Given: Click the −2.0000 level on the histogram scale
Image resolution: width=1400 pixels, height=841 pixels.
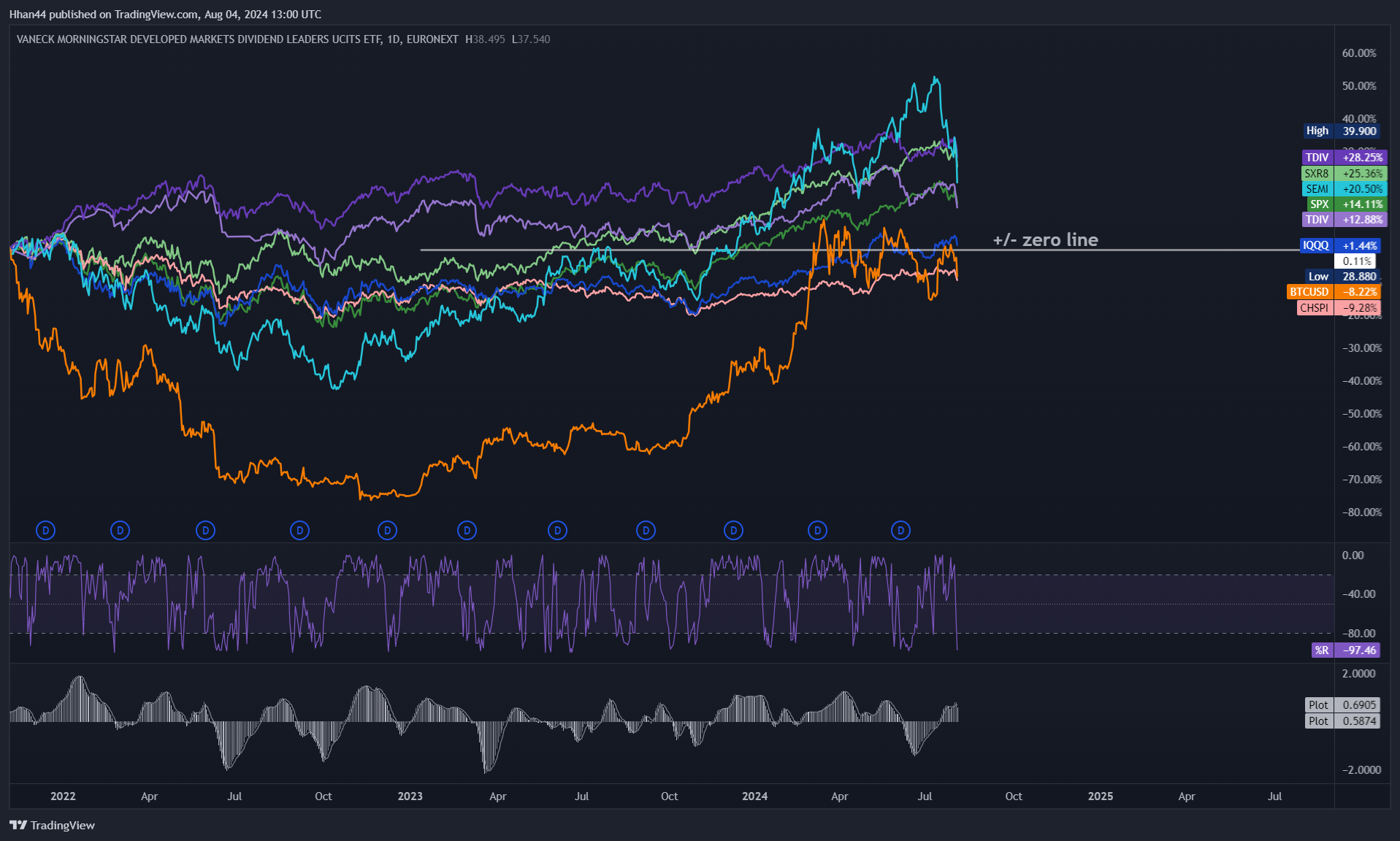Looking at the screenshot, I should (x=1362, y=770).
